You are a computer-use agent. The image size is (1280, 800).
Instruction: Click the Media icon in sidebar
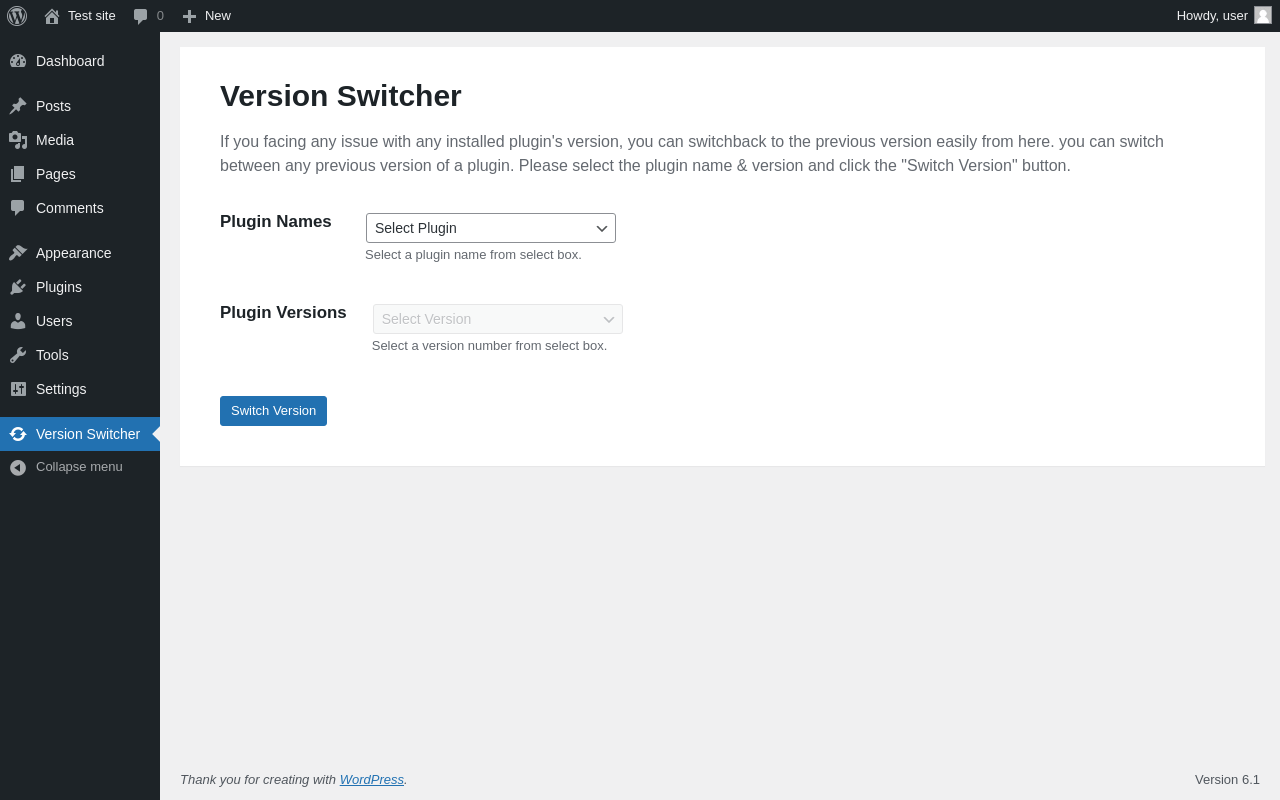(18, 140)
